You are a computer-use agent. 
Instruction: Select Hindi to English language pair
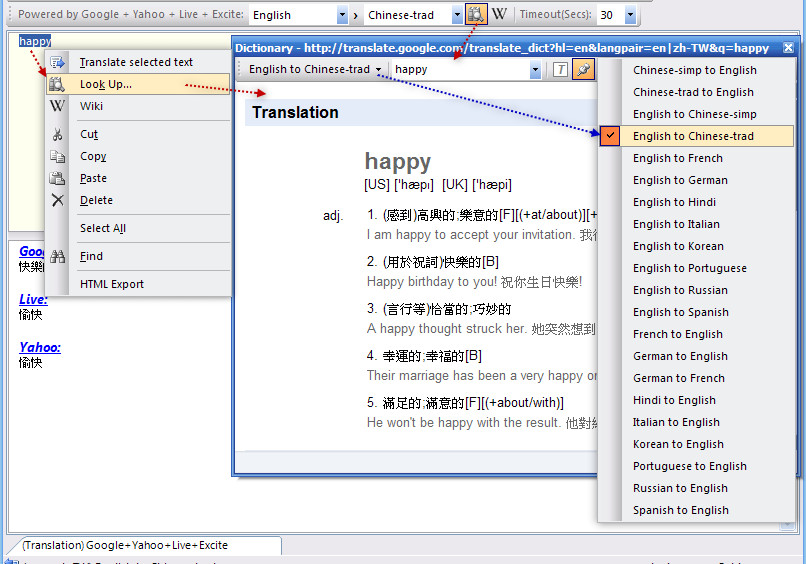click(697, 400)
